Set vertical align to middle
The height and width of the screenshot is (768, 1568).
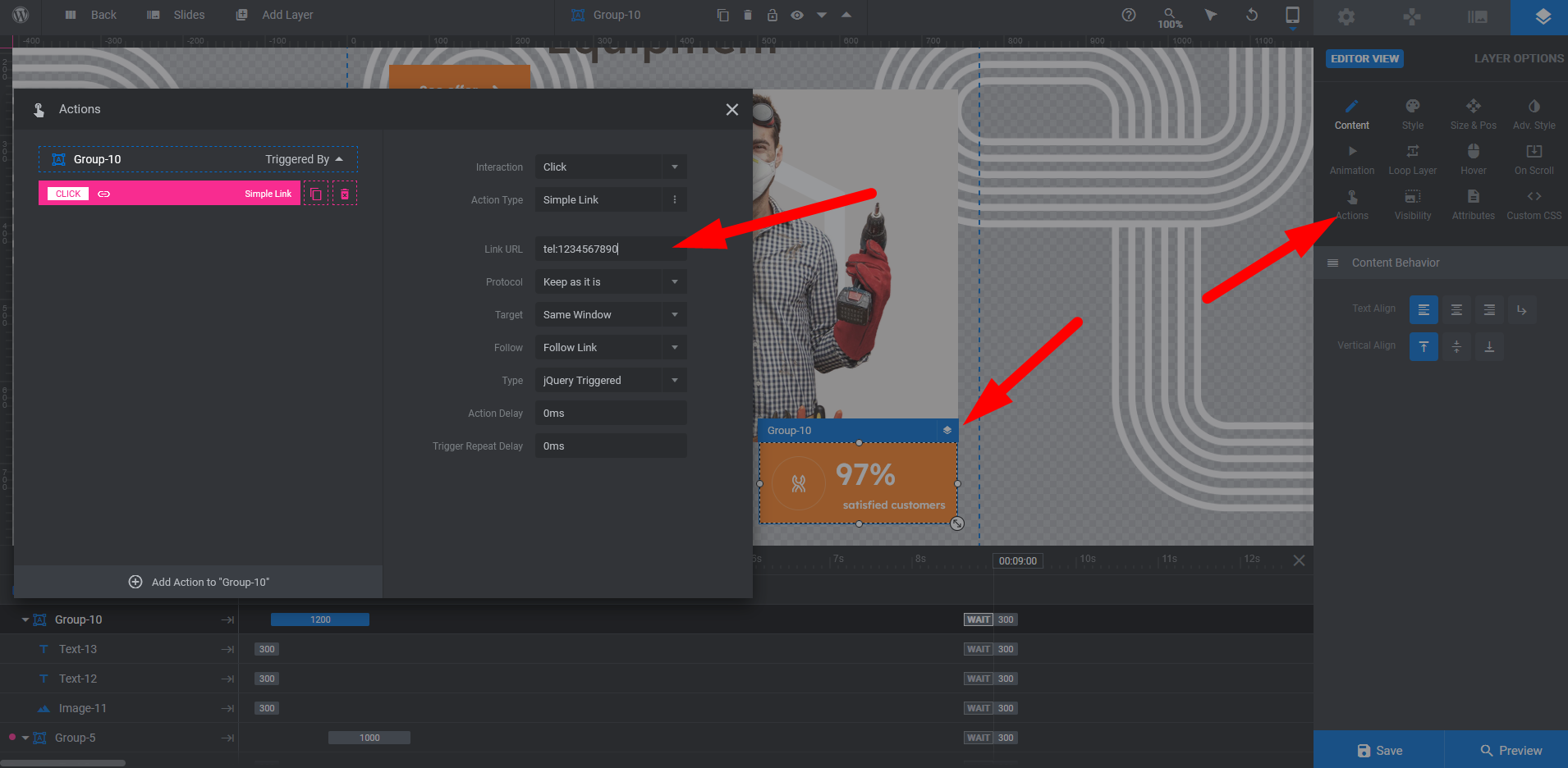(x=1456, y=346)
